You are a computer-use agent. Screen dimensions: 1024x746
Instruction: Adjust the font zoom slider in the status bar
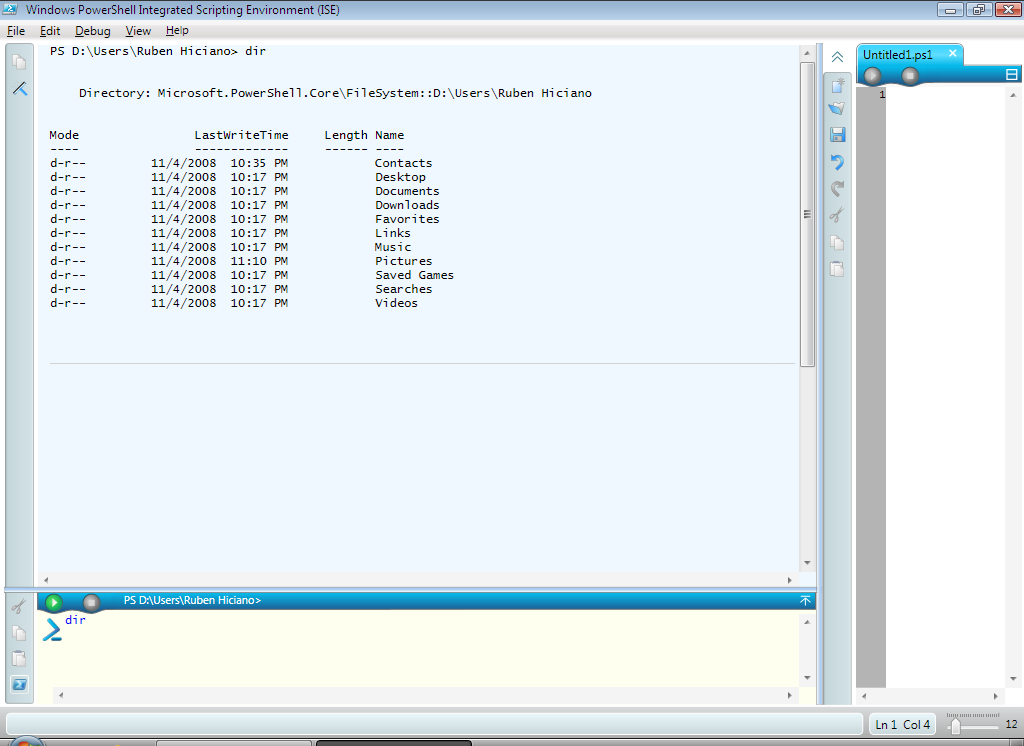click(955, 725)
